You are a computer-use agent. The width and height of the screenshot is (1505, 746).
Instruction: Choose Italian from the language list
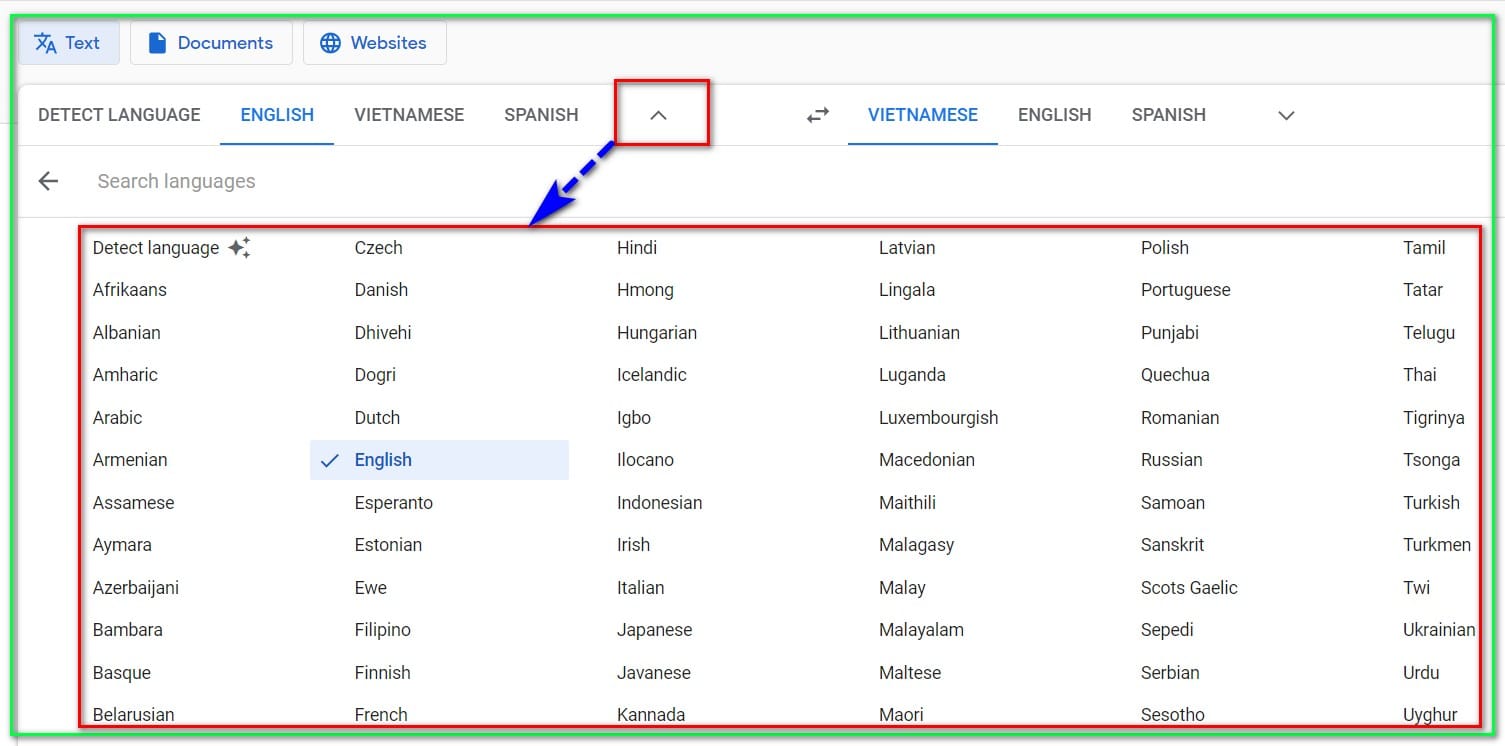pos(641,588)
